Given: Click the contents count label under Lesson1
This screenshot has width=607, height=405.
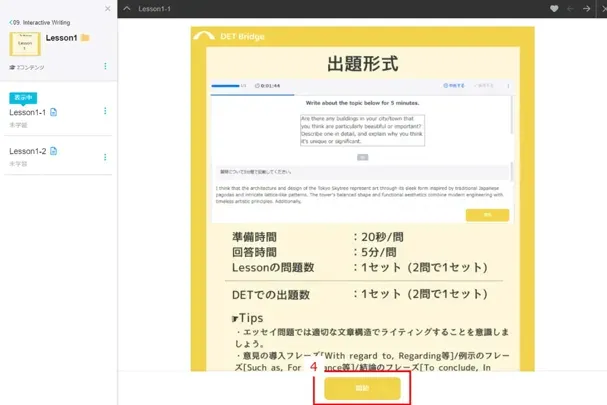Looking at the screenshot, I should (x=27, y=67).
